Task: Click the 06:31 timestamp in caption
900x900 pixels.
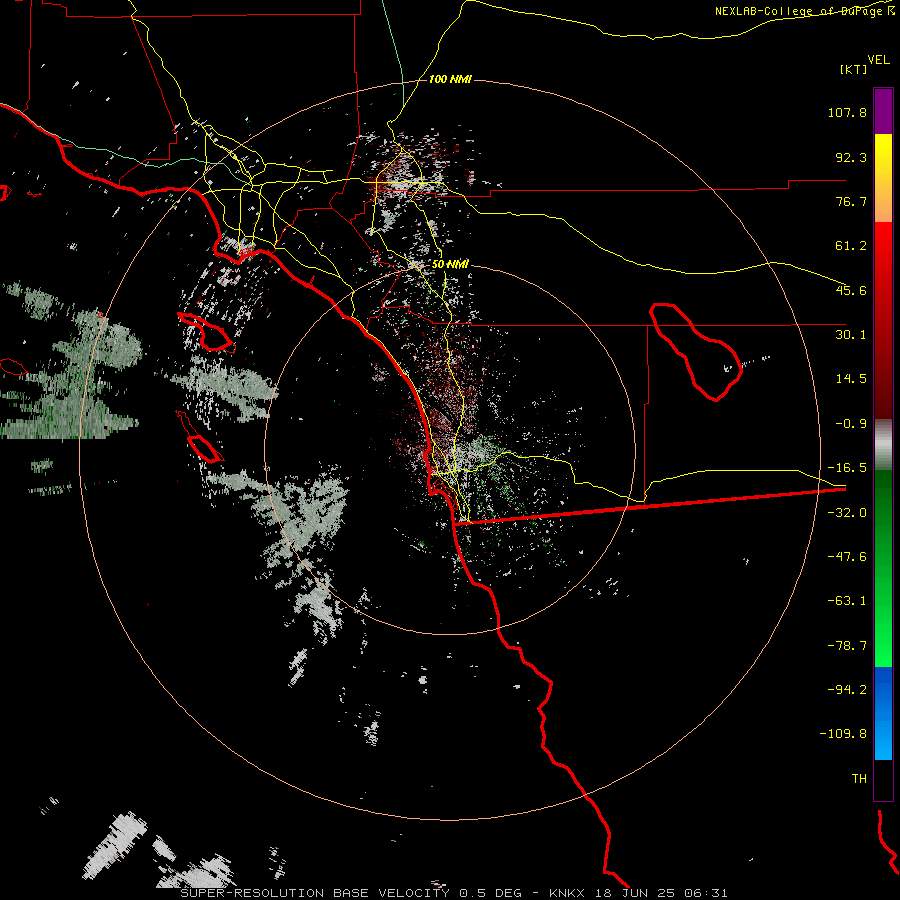Action: 706,893
